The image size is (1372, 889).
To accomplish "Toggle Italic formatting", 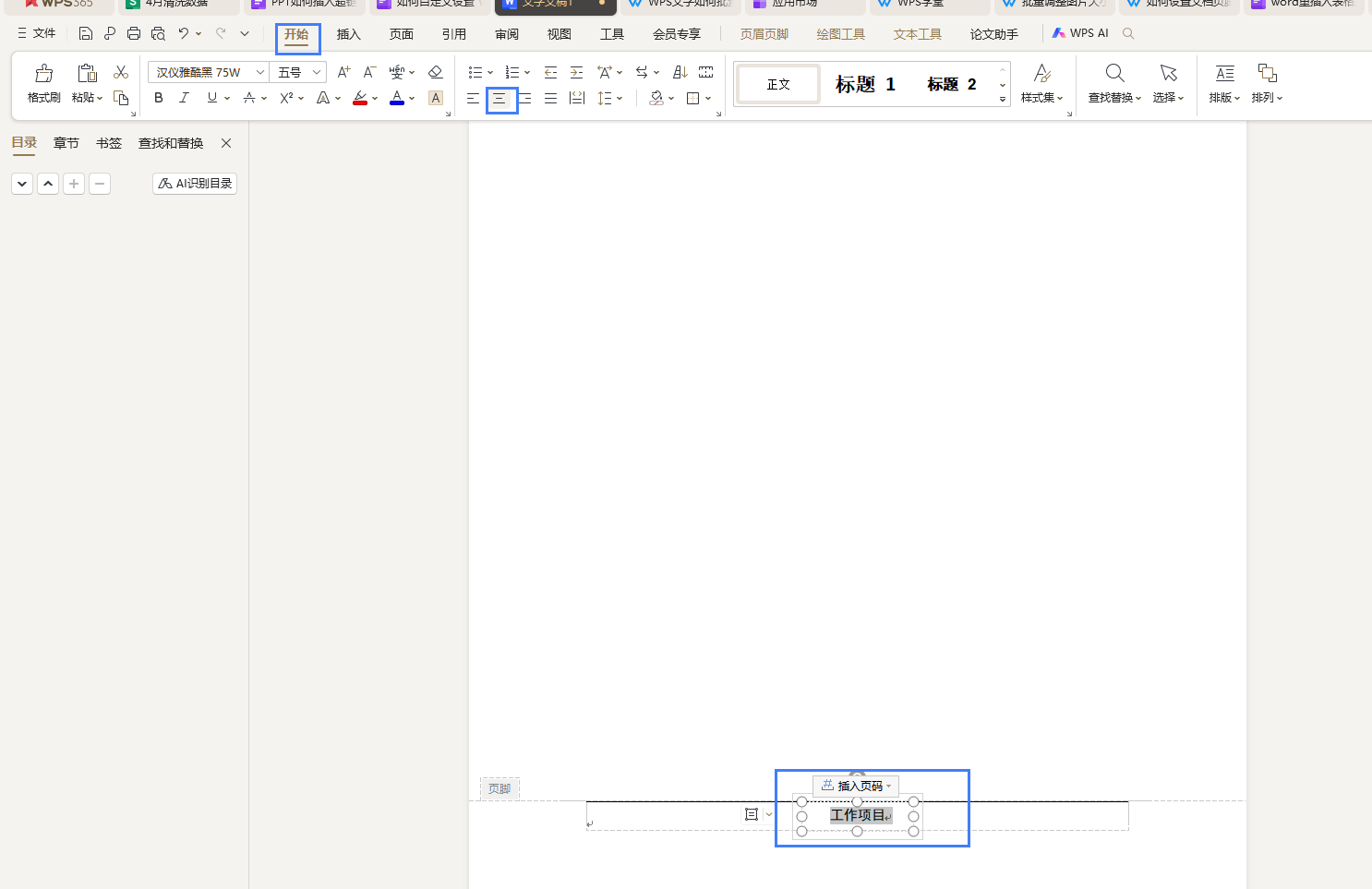I will (x=184, y=98).
